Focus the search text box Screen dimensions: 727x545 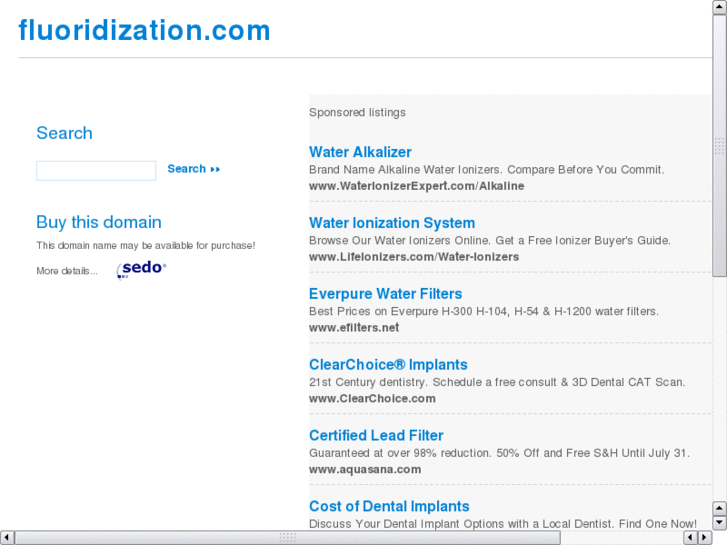tap(96, 171)
